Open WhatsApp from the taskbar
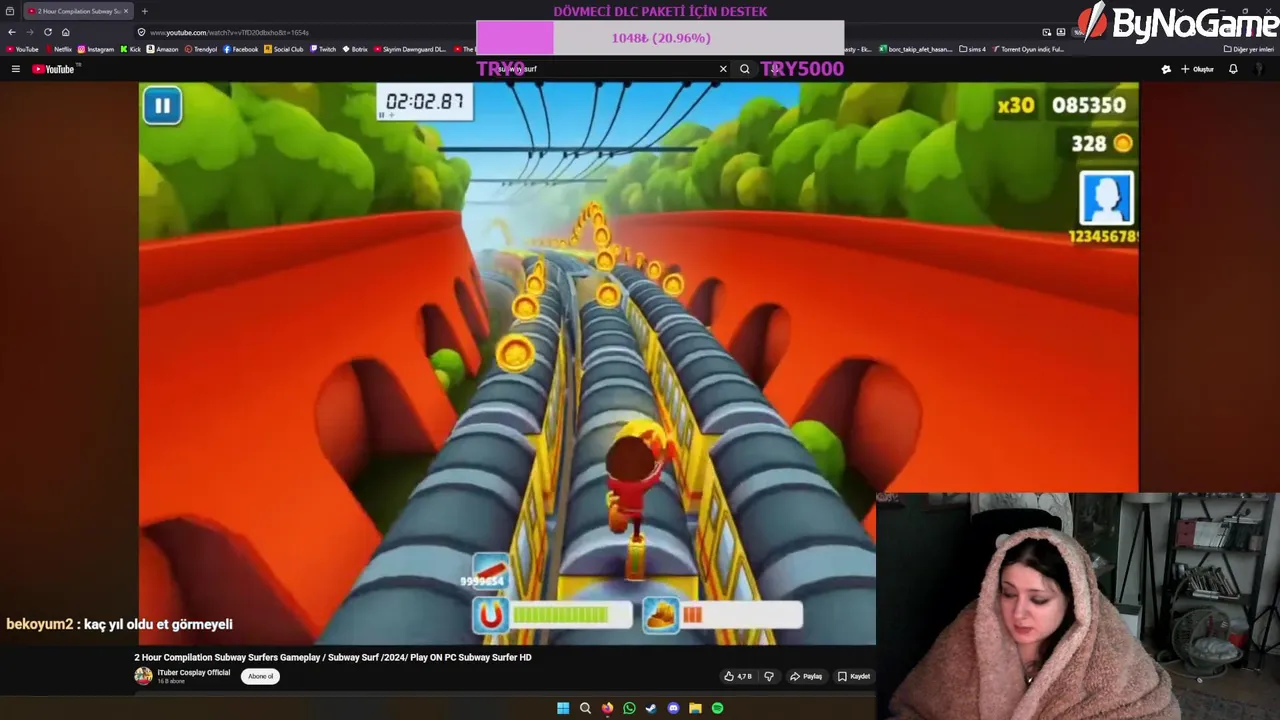This screenshot has height=720, width=1280. pyautogui.click(x=629, y=708)
